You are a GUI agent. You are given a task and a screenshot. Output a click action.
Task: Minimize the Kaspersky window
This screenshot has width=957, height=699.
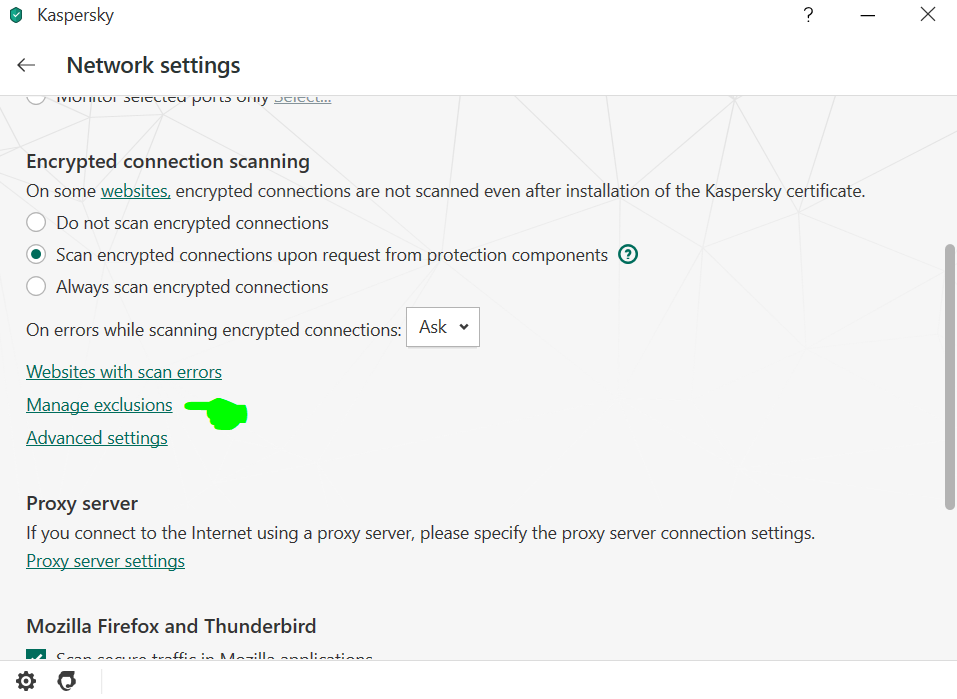pos(865,15)
